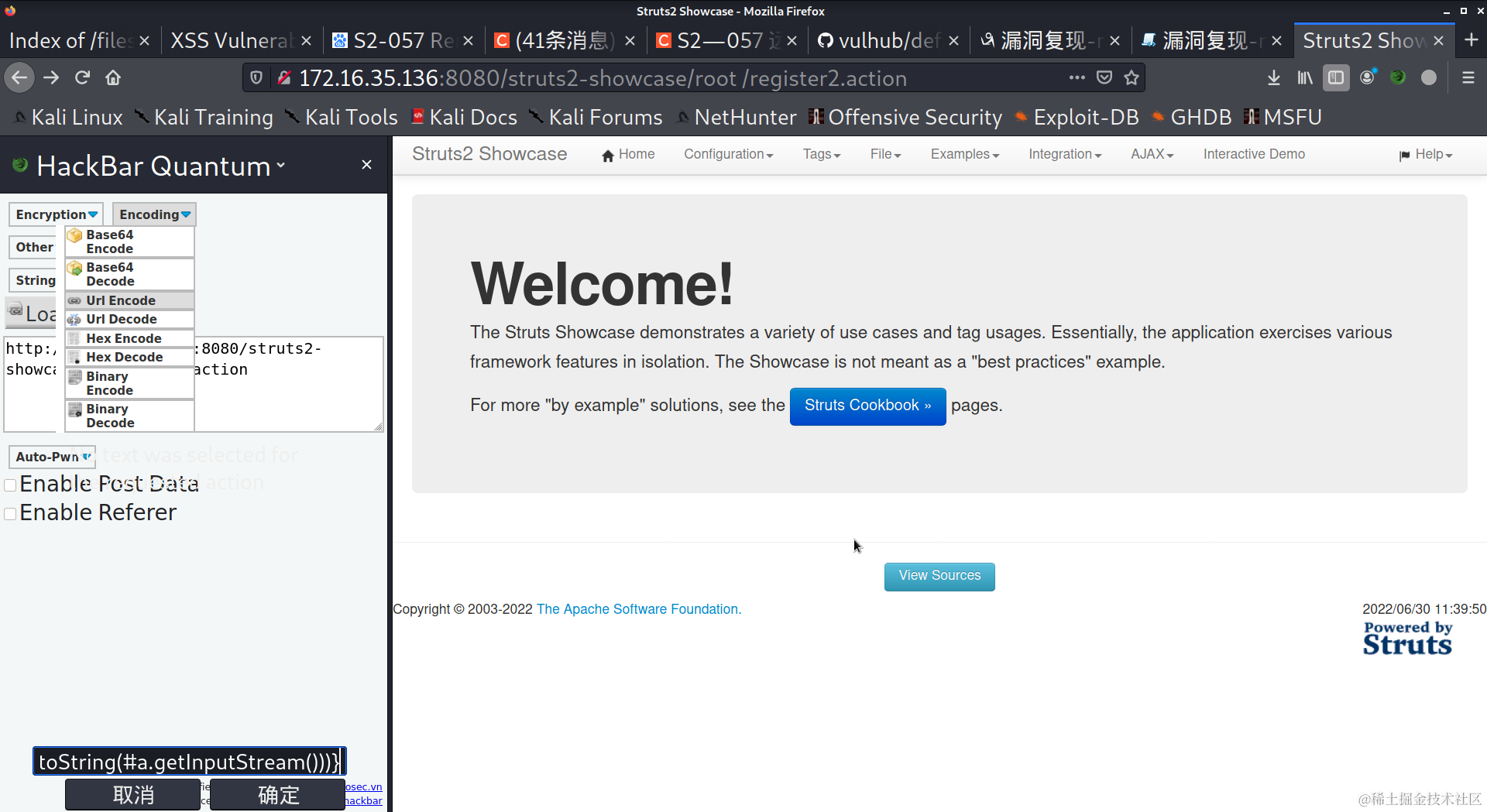1487x812 pixels.
Task: Toggle the sidebar view icon
Action: coord(1336,77)
